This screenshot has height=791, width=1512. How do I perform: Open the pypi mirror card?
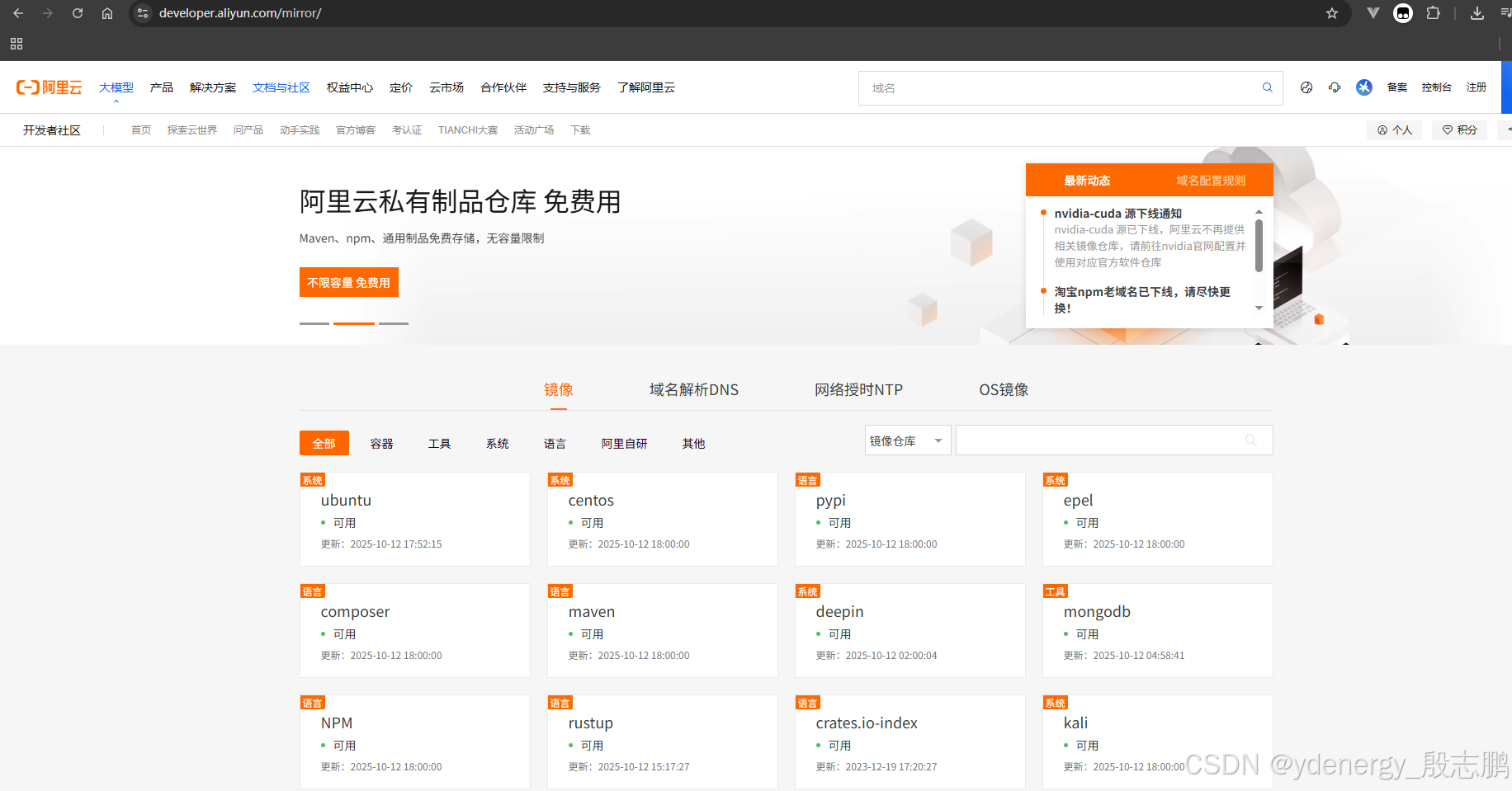tap(910, 519)
